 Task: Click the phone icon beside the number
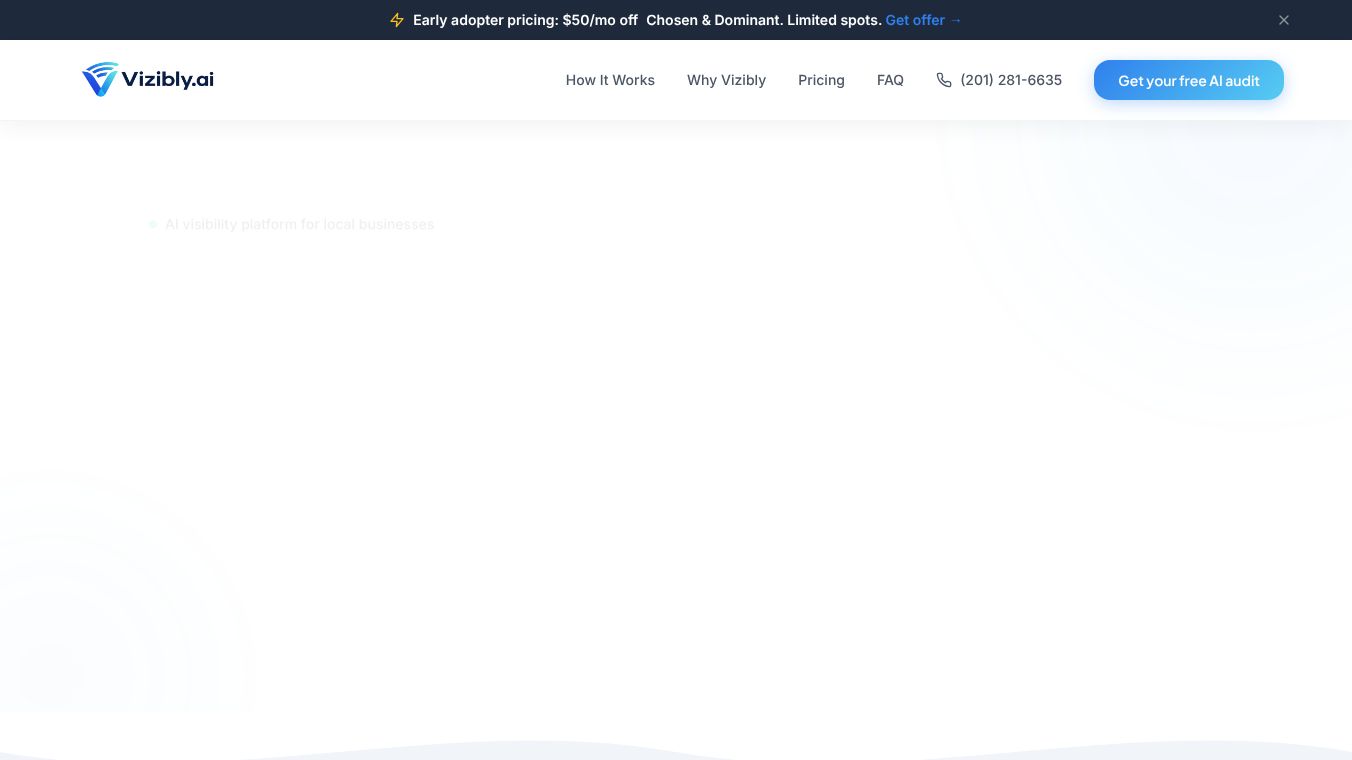click(x=944, y=80)
